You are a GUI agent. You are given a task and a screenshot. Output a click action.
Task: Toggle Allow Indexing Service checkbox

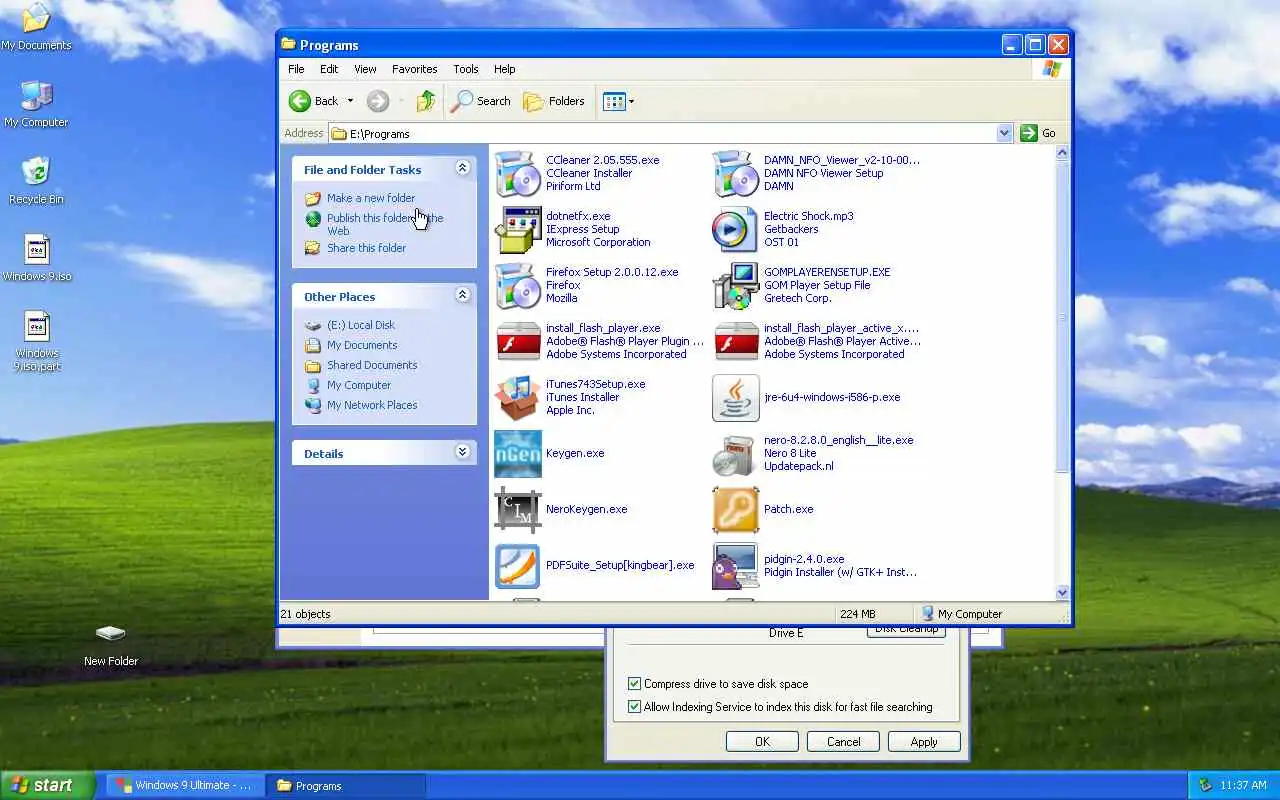(634, 707)
